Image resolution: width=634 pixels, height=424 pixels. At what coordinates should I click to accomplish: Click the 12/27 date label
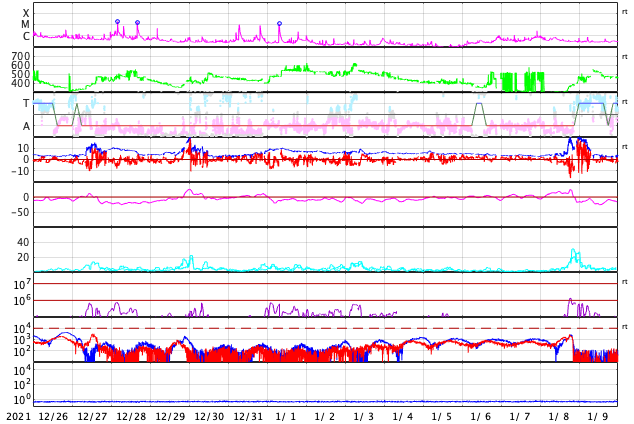coord(92,417)
